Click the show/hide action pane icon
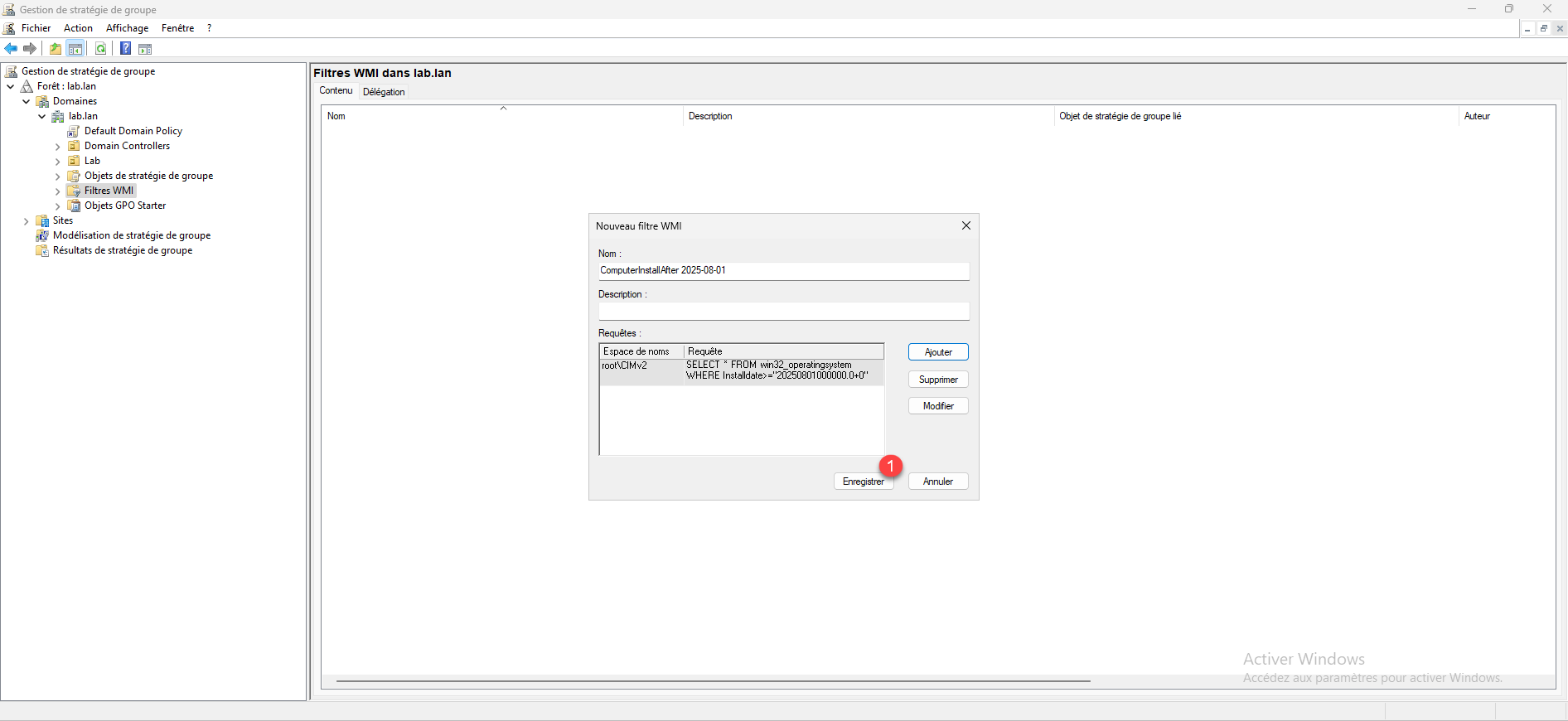Screen dimensions: 1568x721 [145, 49]
